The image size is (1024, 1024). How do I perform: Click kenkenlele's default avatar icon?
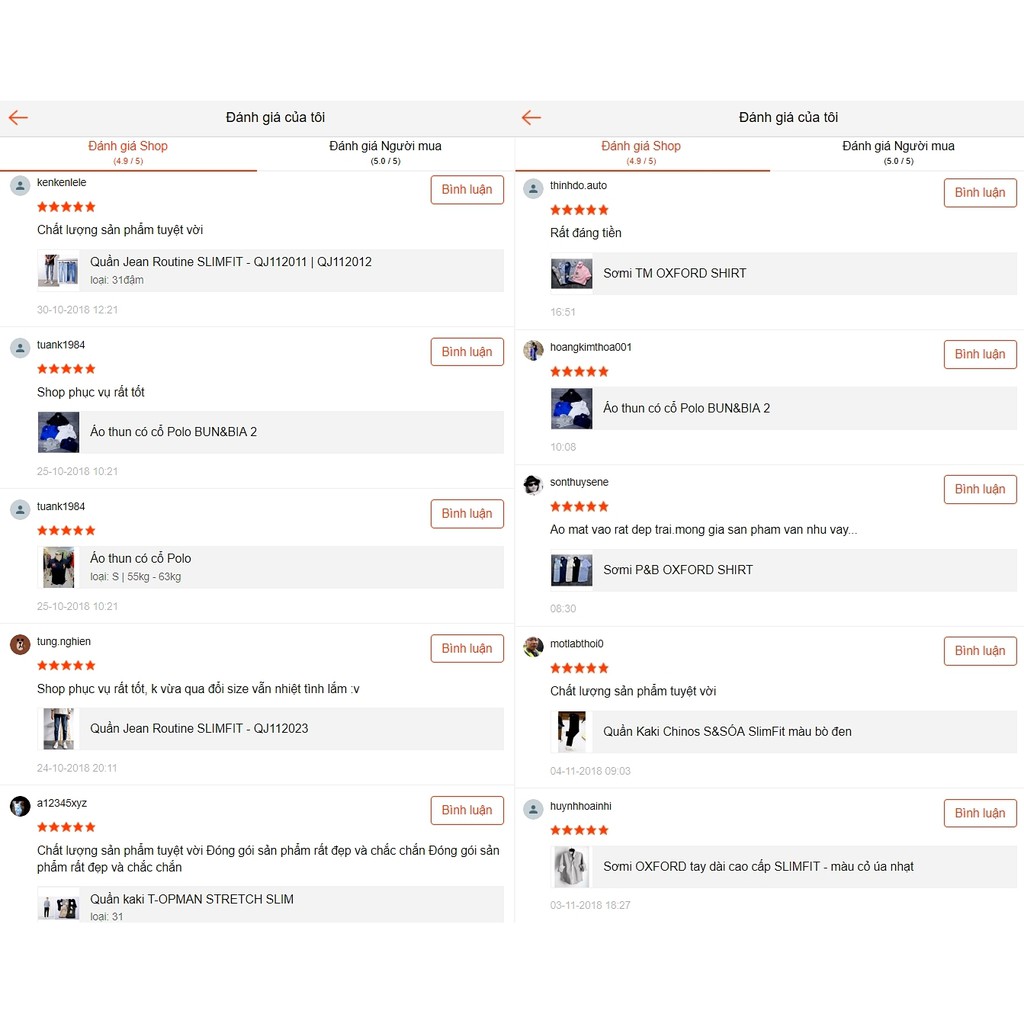tap(20, 185)
